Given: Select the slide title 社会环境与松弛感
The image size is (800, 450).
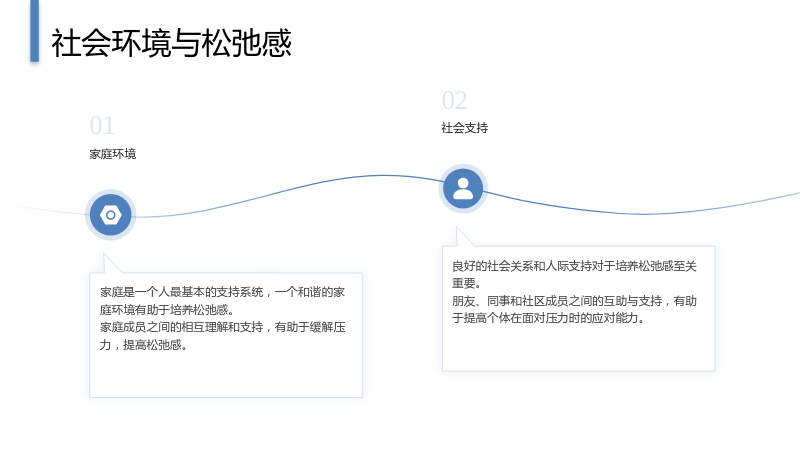Looking at the screenshot, I should (171, 43).
